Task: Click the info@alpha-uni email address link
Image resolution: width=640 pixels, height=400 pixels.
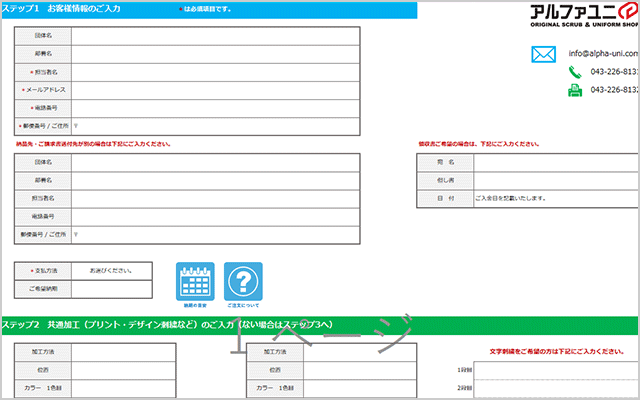Action: tap(603, 54)
